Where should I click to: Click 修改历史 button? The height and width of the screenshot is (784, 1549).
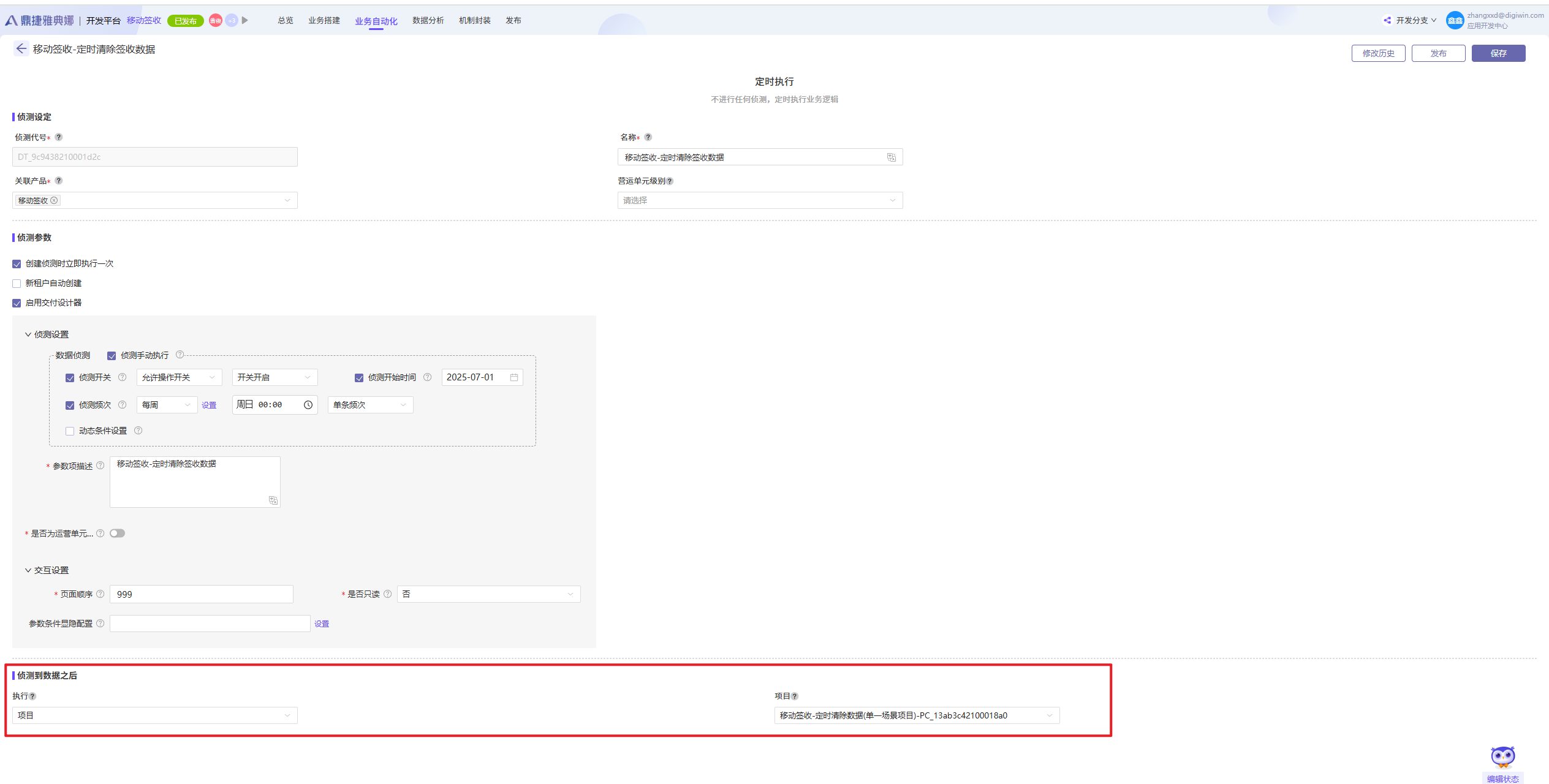coord(1379,53)
